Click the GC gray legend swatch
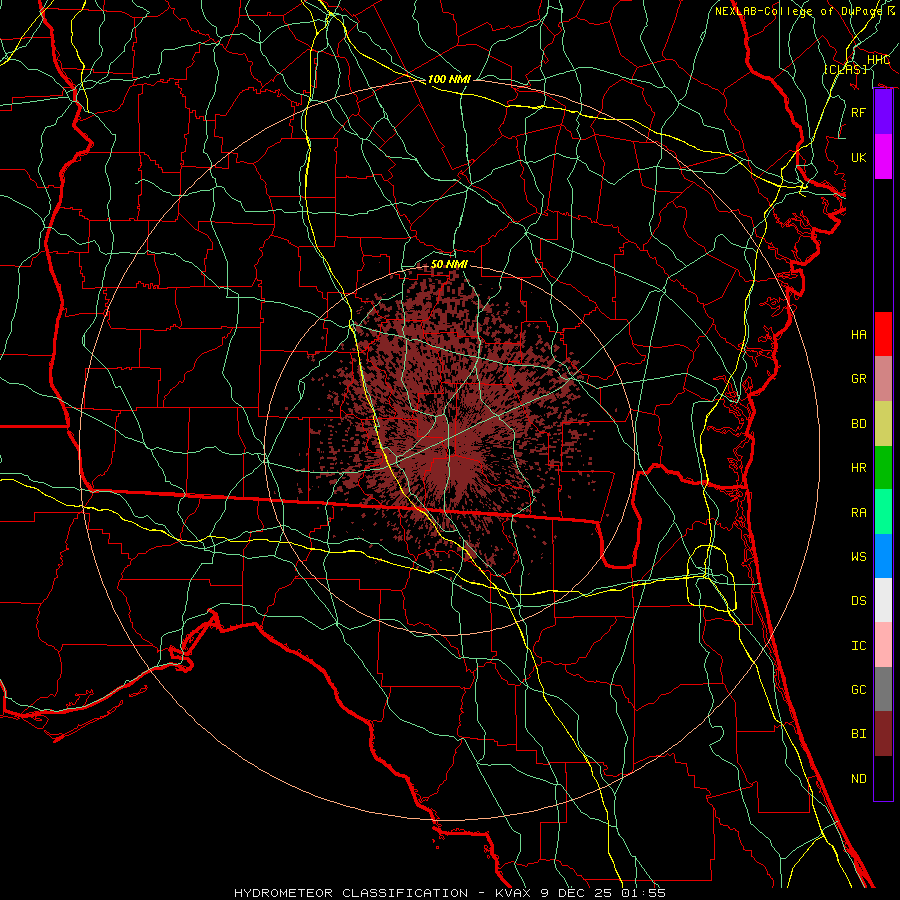Image resolution: width=900 pixels, height=900 pixels. click(x=883, y=689)
